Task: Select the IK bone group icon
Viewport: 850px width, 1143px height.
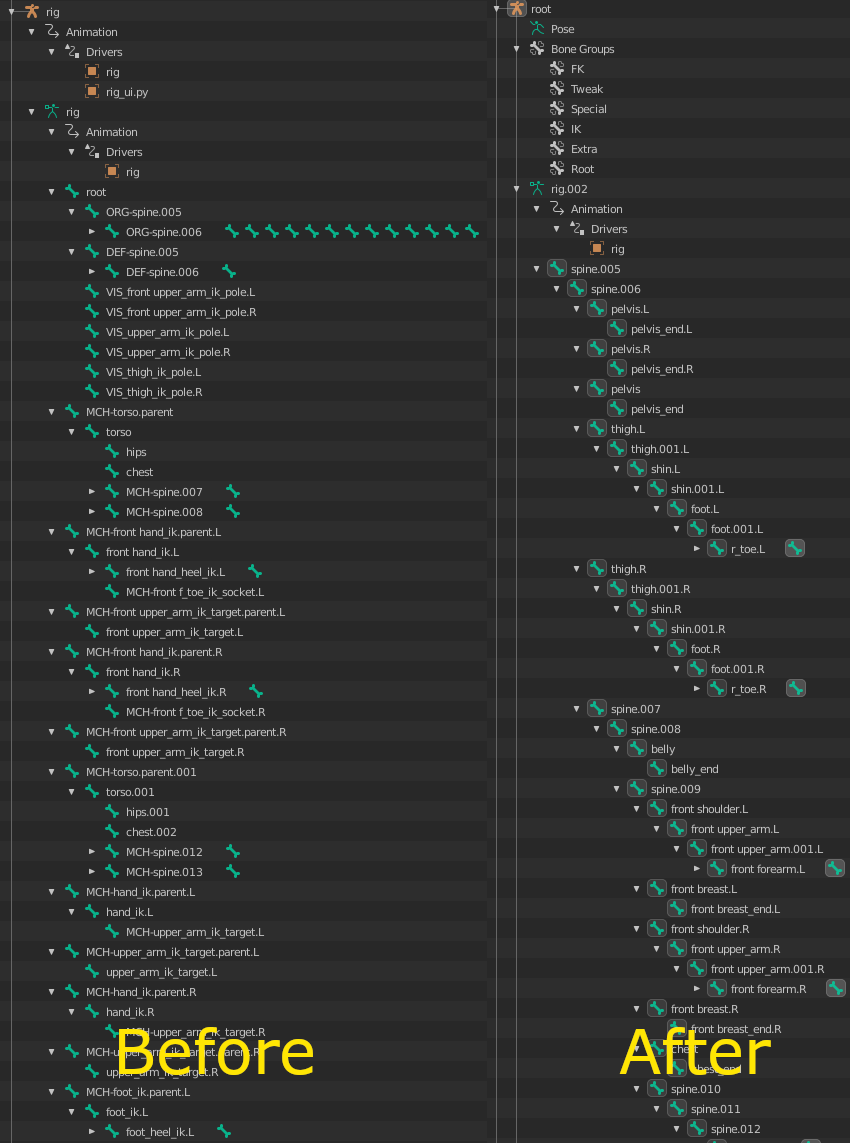Action: click(x=557, y=129)
